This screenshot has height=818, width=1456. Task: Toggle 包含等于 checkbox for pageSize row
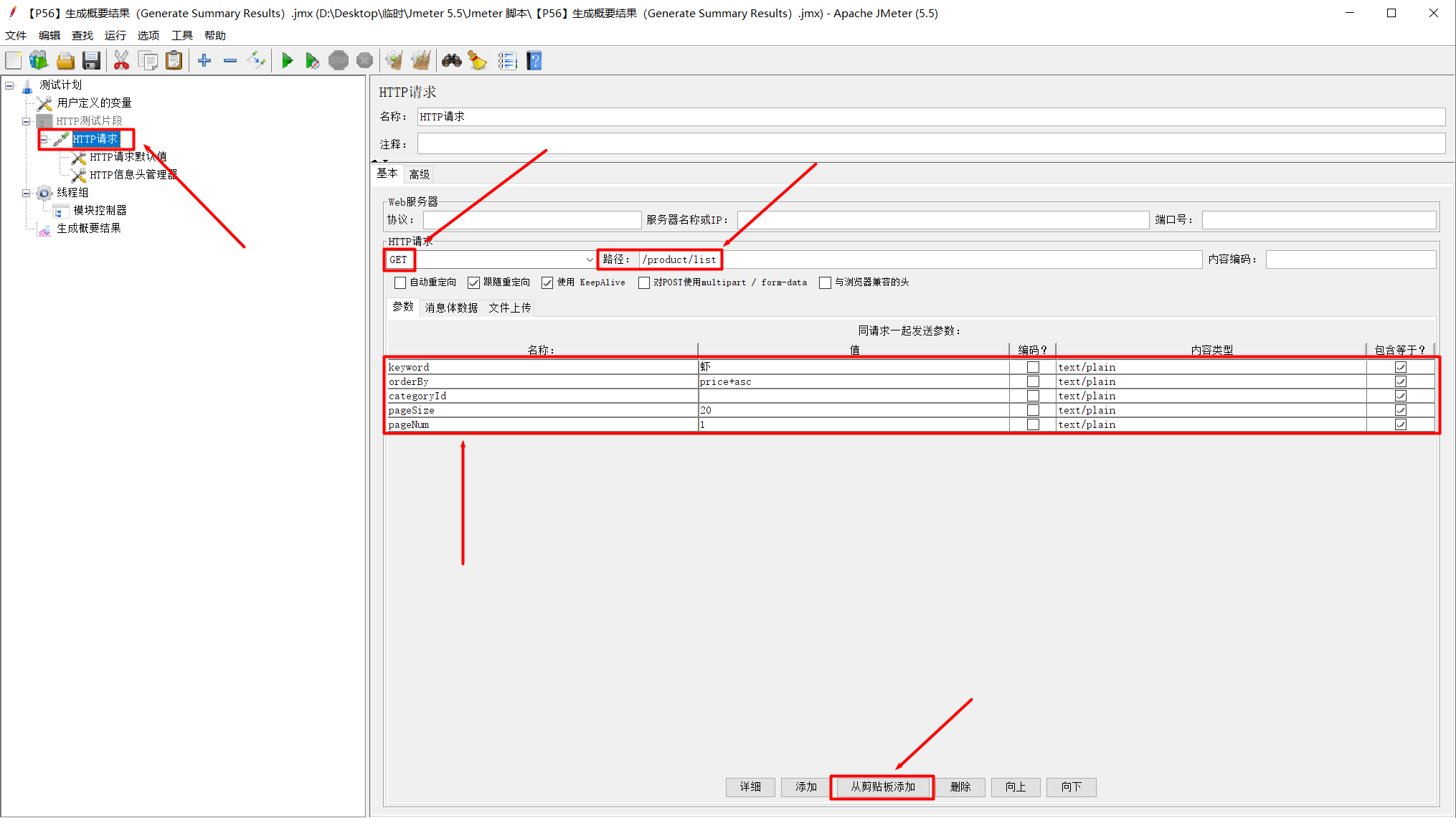pyautogui.click(x=1401, y=409)
